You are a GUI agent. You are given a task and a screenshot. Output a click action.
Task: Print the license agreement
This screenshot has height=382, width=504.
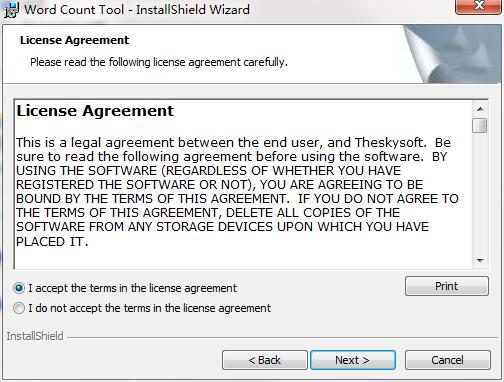[447, 286]
